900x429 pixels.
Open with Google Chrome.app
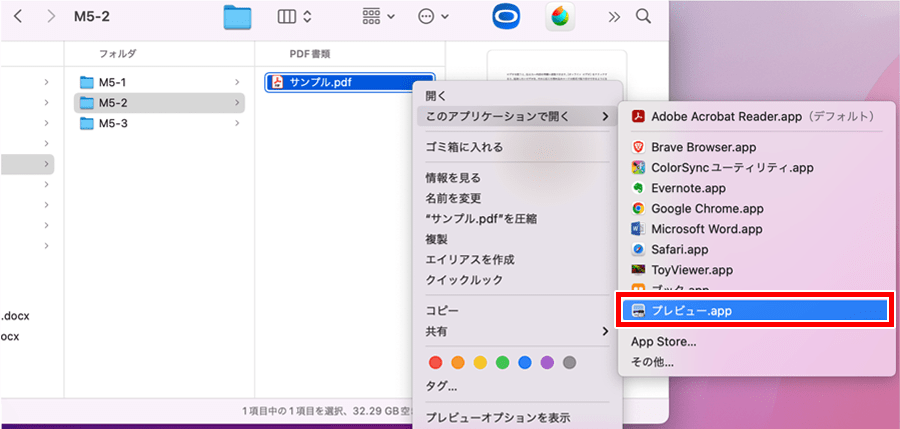coord(756,208)
